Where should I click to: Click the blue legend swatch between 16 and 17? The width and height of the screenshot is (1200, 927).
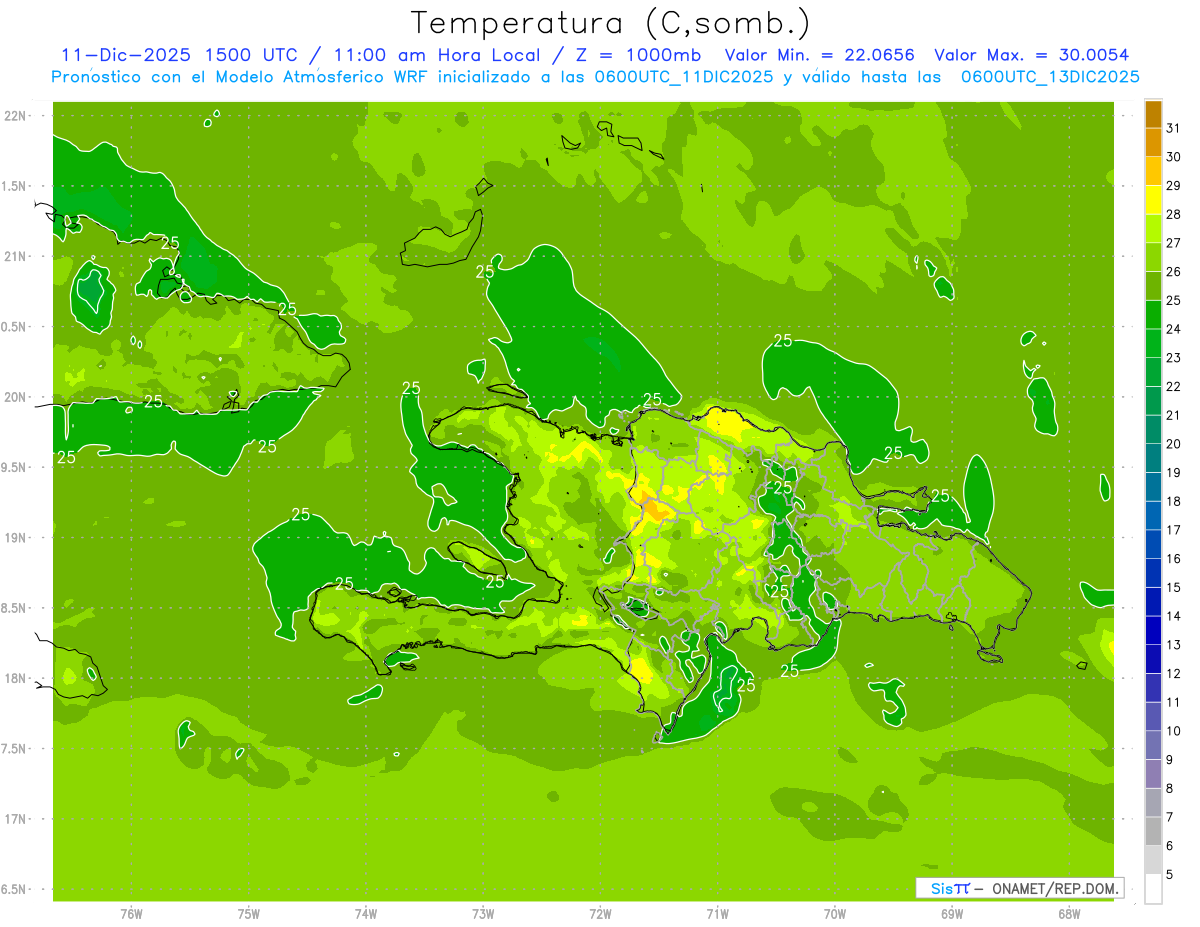(x=1153, y=544)
